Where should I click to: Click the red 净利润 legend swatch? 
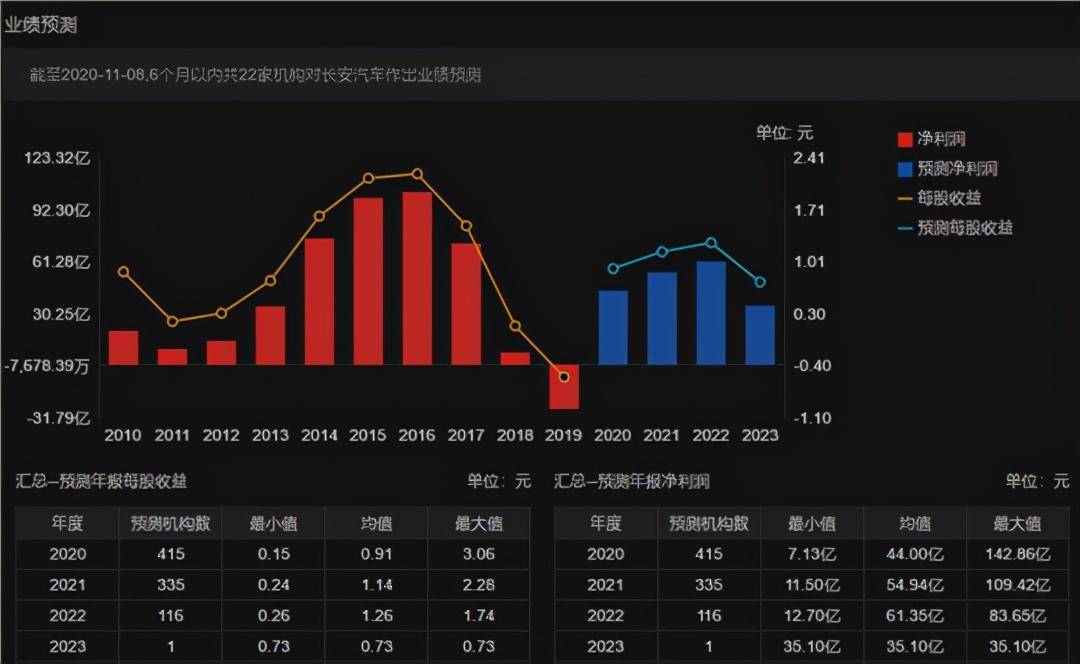[x=906, y=139]
